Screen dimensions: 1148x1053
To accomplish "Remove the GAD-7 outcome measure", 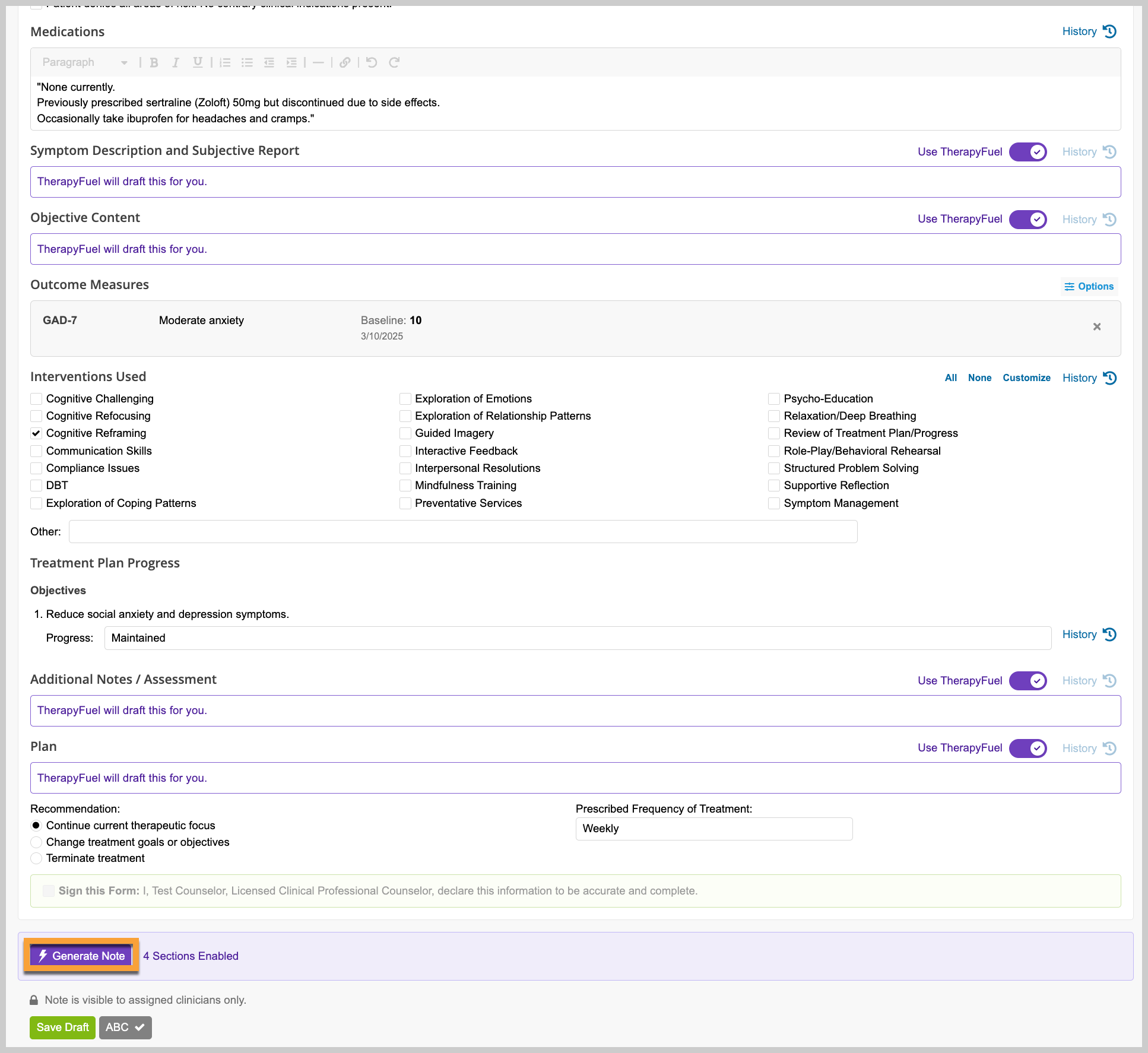I will coord(1097,327).
